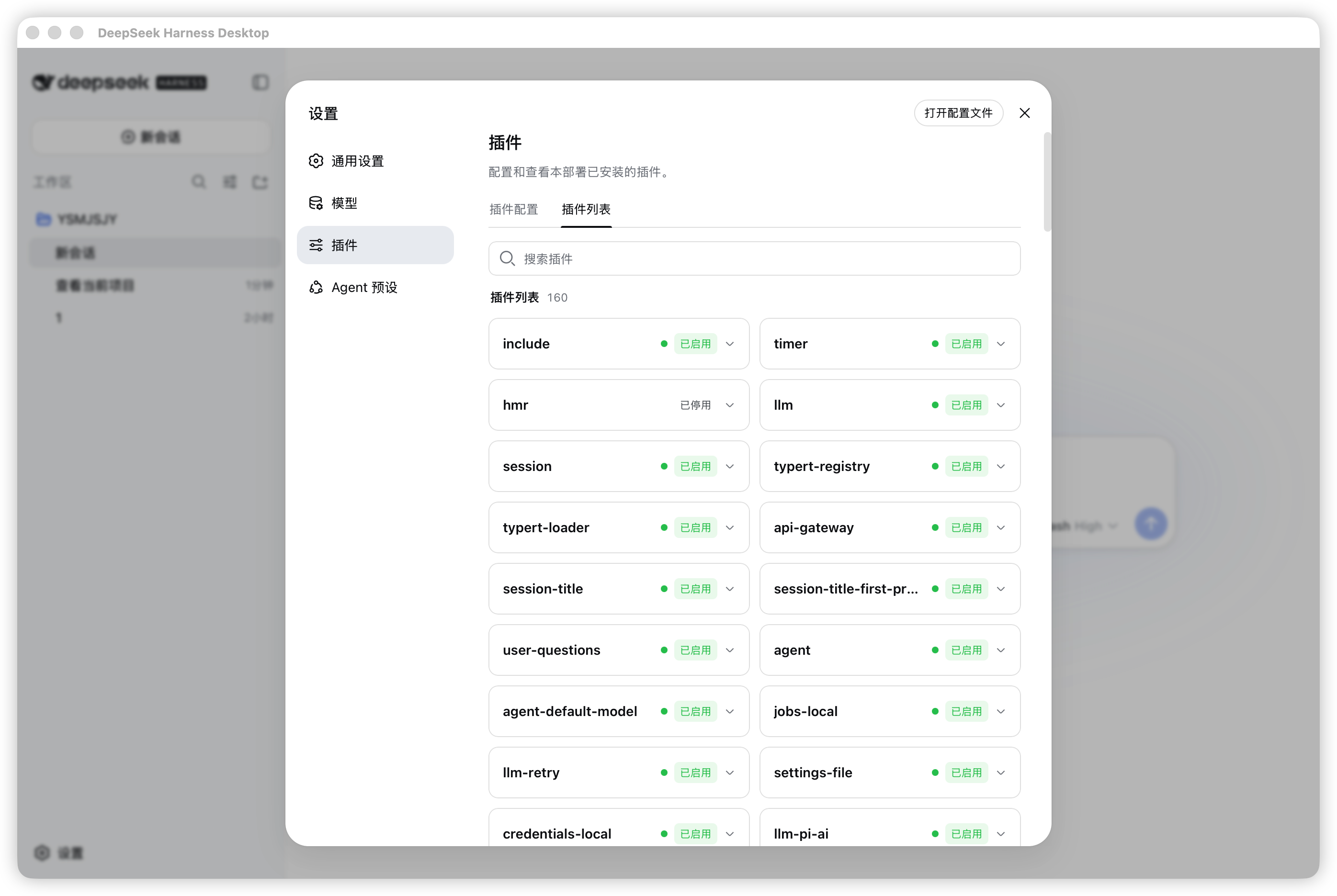This screenshot has width=1337, height=896.
Task: Click the credentials-local plugin name
Action: point(557,834)
